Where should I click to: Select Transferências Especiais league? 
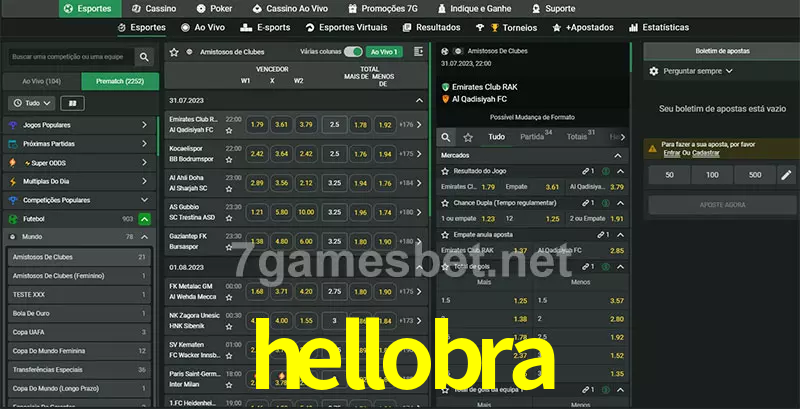[79, 370]
